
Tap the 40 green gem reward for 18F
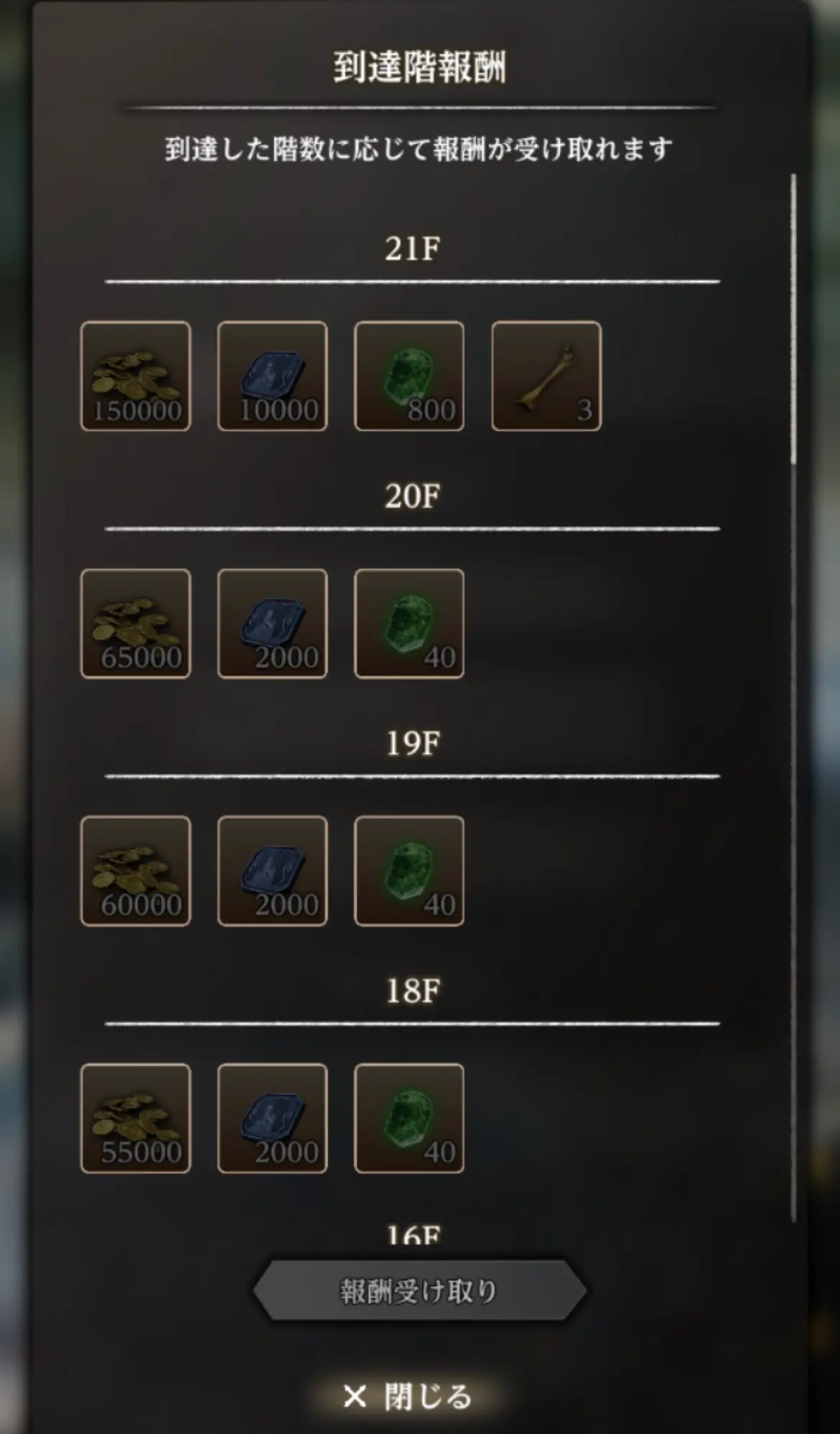[409, 1118]
